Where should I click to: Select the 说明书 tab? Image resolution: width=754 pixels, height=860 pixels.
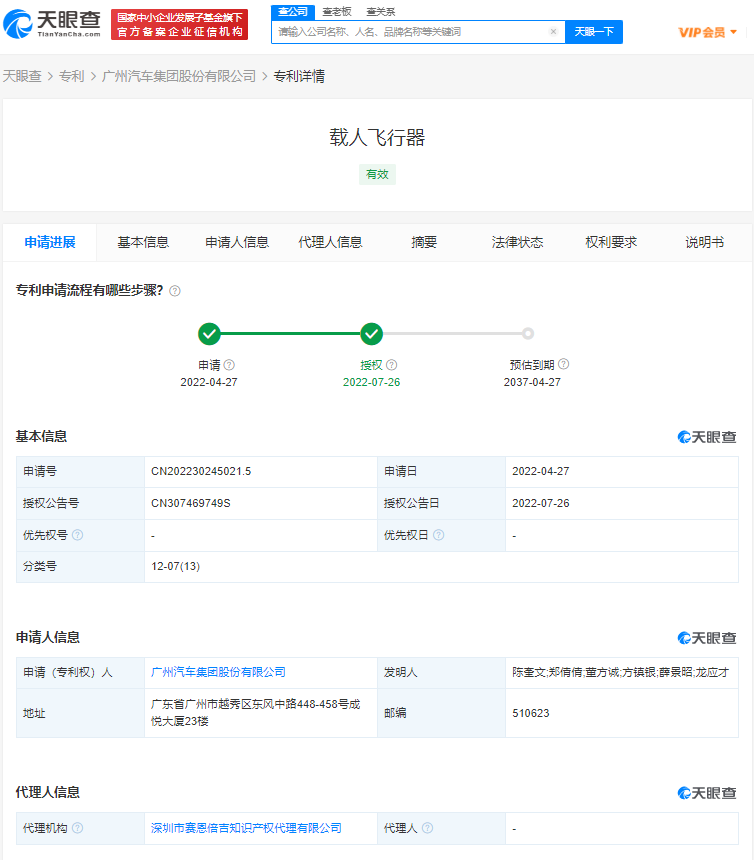pyautogui.click(x=704, y=242)
